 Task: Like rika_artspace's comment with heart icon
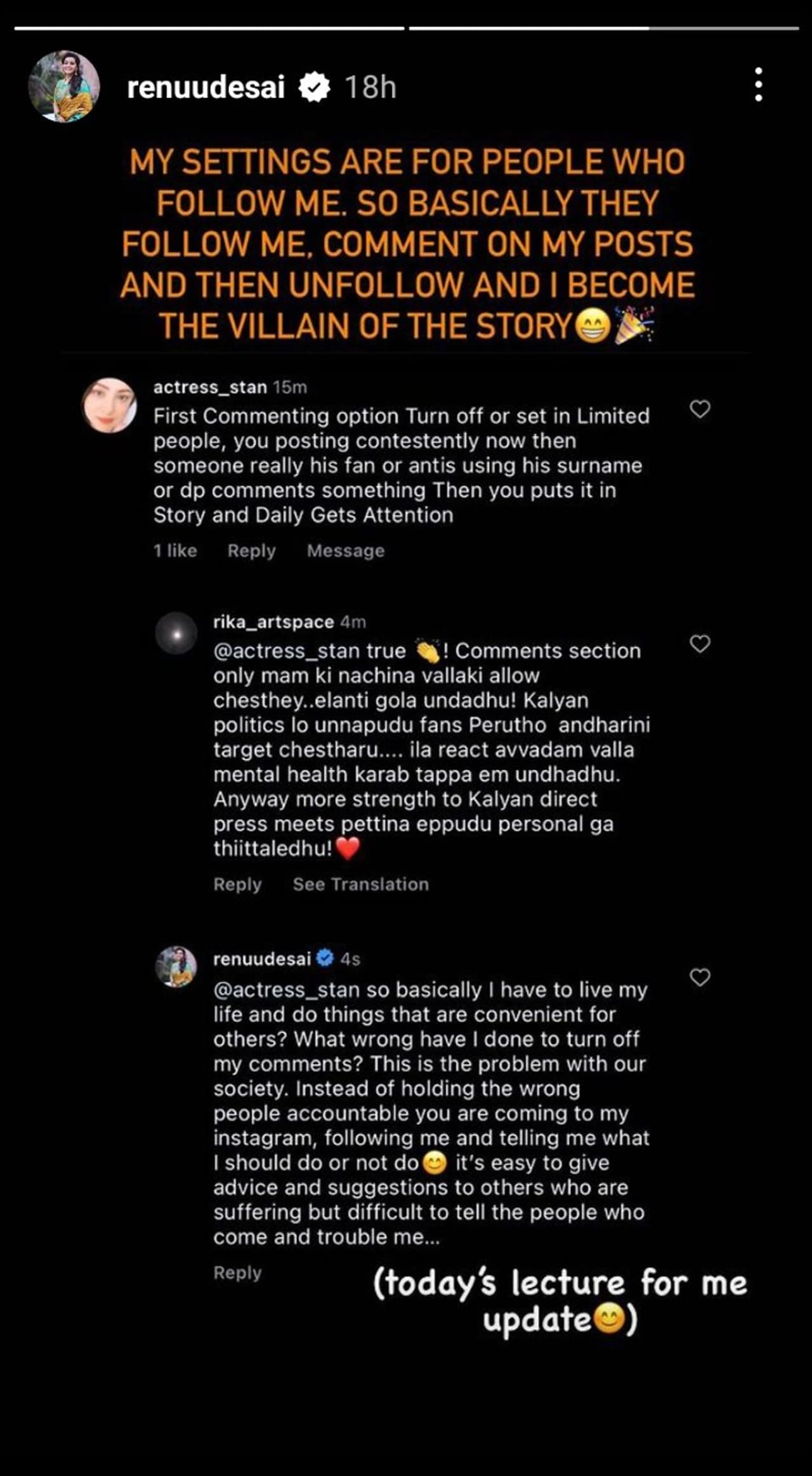[700, 643]
